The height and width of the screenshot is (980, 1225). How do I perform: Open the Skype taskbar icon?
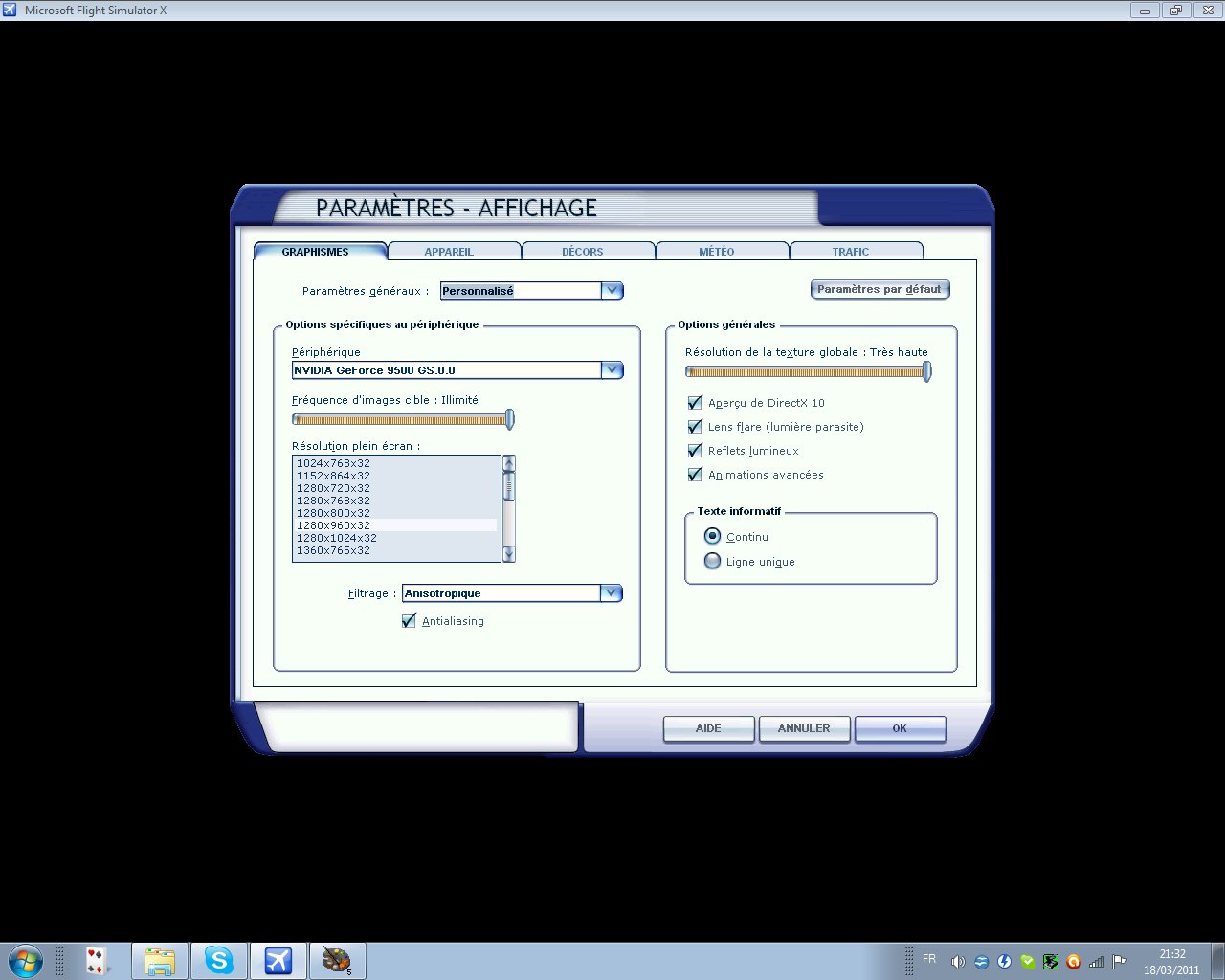tap(219, 960)
